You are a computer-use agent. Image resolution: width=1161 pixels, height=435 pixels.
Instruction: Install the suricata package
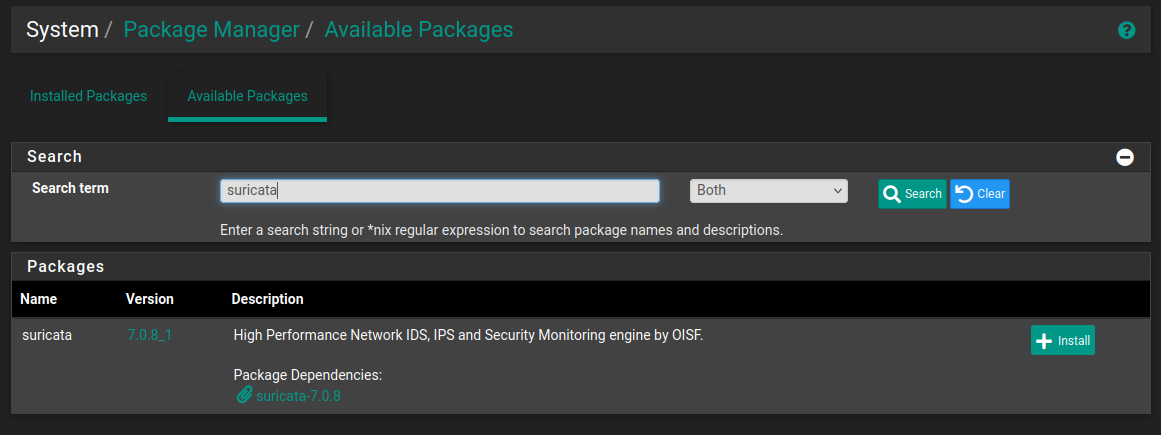(x=1062, y=340)
